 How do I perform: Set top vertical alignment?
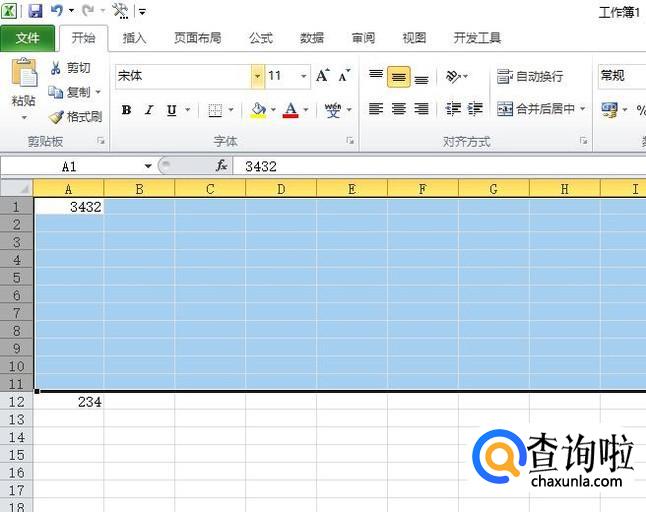coord(376,76)
